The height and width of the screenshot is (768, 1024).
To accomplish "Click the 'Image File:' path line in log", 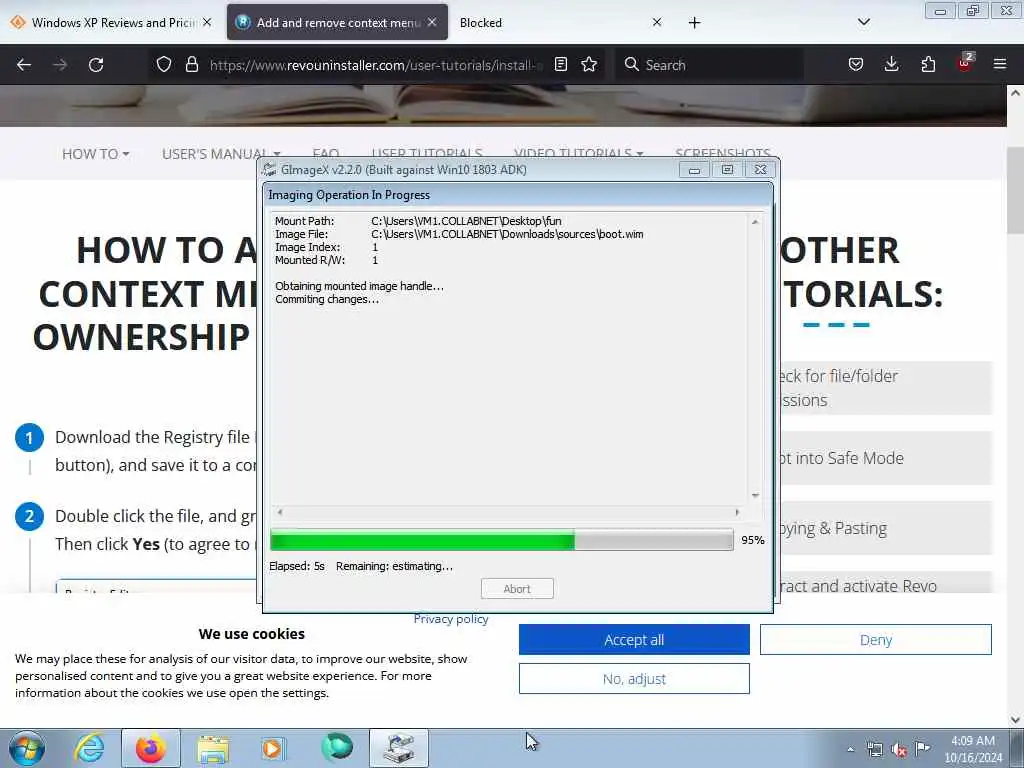I will point(459,234).
